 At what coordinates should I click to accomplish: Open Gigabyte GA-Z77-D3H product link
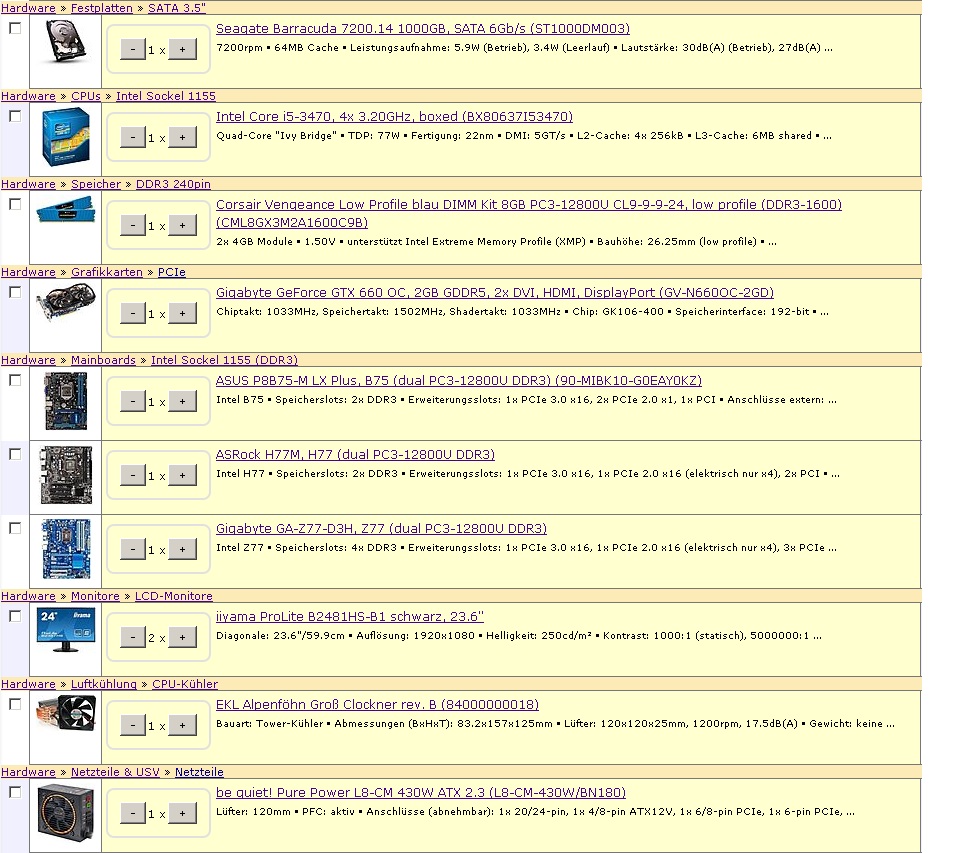click(381, 529)
